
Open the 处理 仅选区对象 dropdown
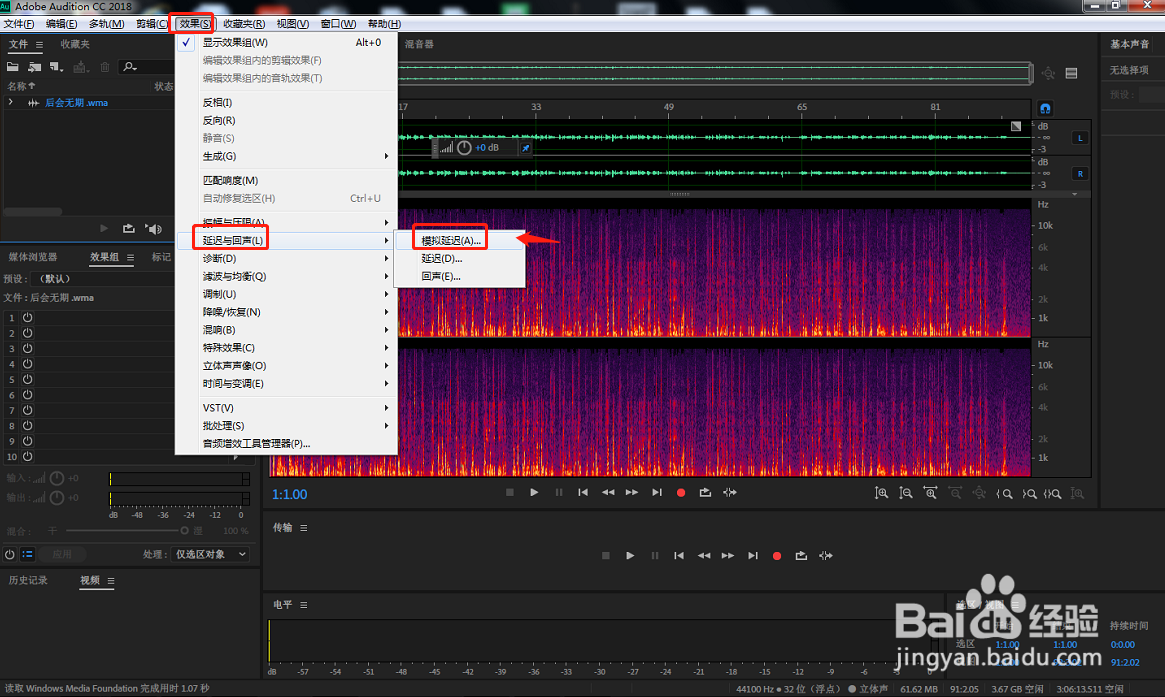[210, 554]
